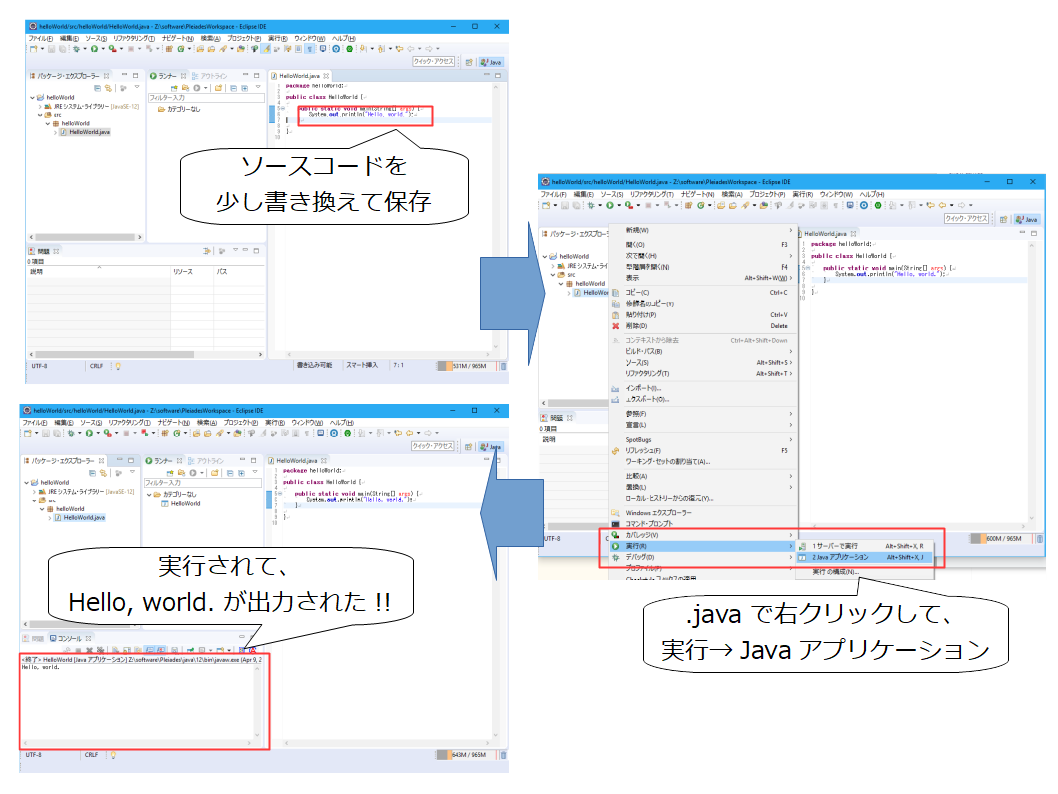
Task: Click heap status bar 531M / 965M
Action: [x=467, y=366]
